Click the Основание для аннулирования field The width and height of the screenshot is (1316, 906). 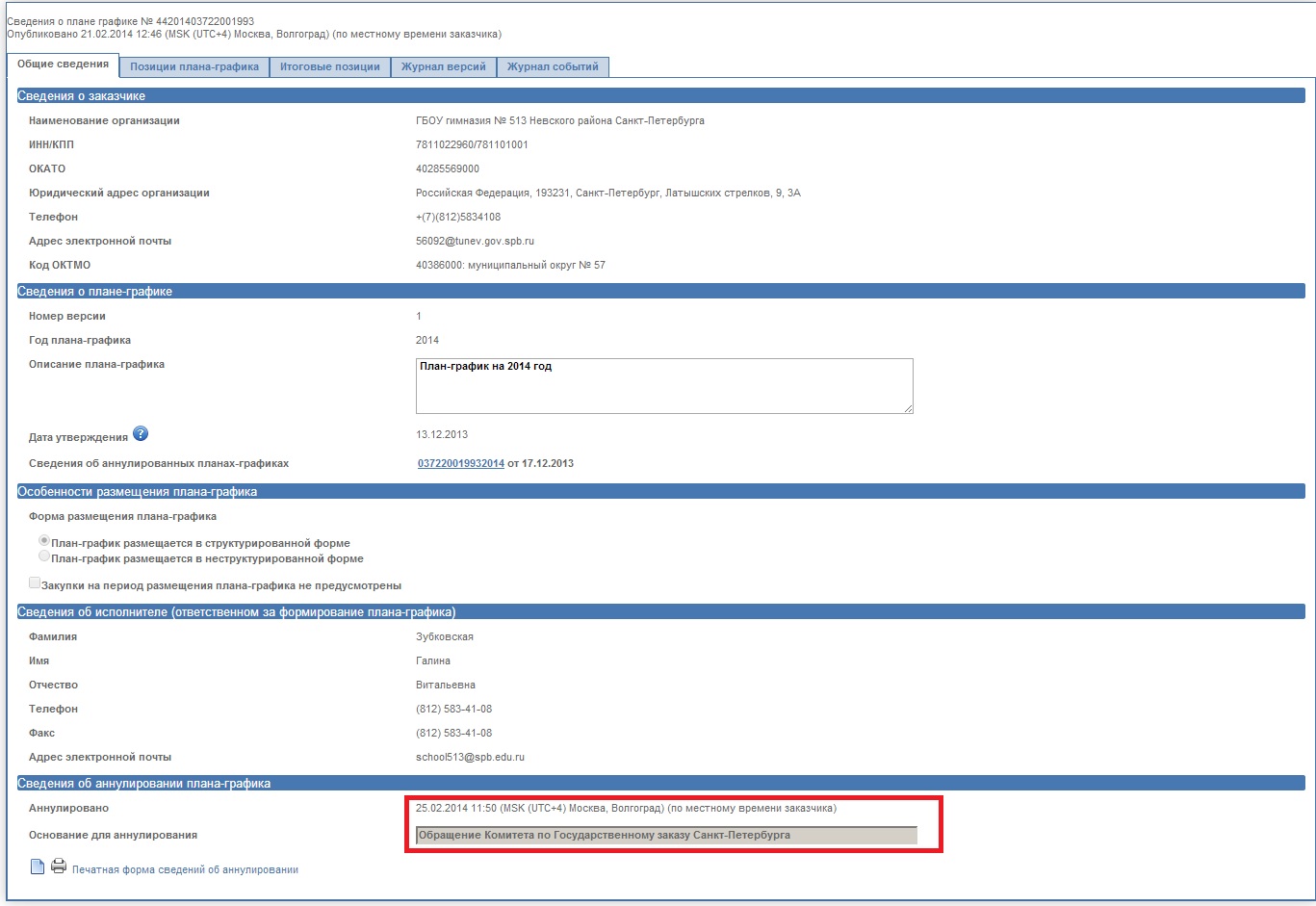pos(666,835)
